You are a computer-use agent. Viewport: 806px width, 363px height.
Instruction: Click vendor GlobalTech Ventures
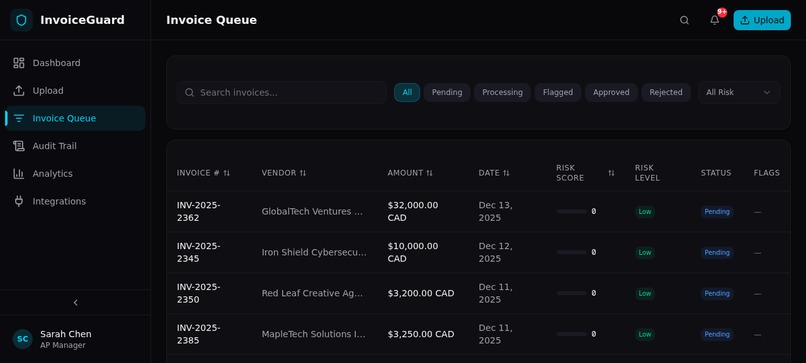click(x=313, y=212)
